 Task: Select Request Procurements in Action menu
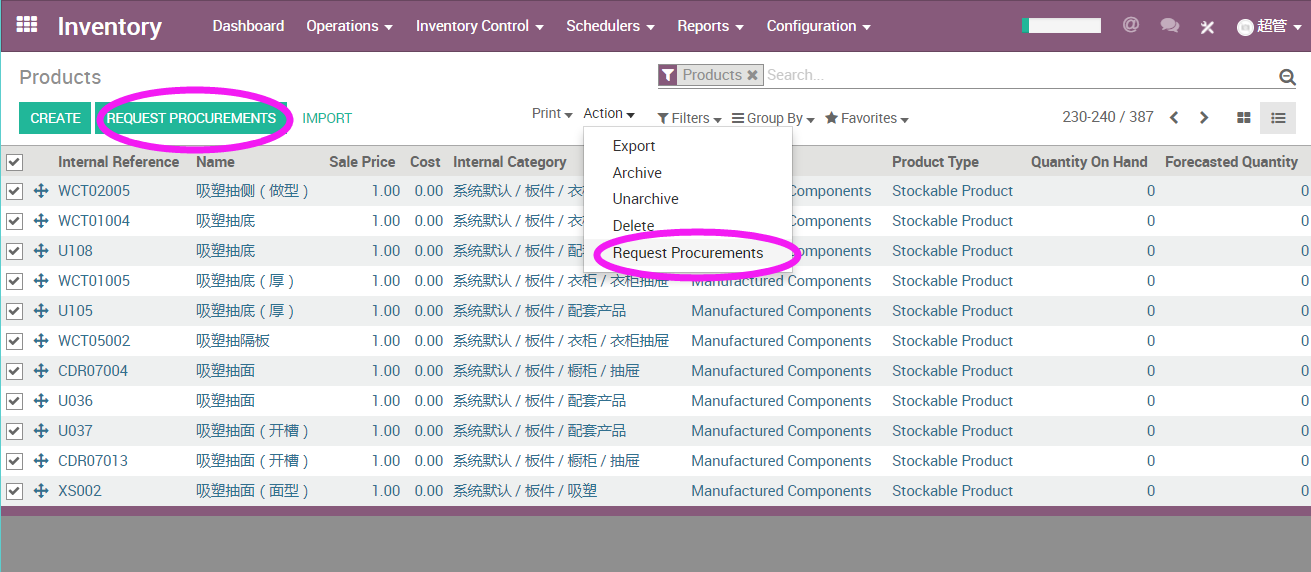tap(687, 253)
